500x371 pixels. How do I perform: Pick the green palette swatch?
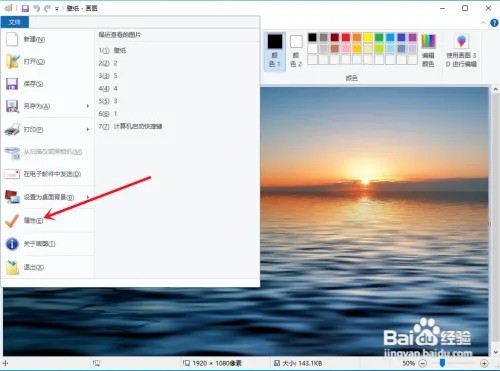pyautogui.click(x=379, y=37)
